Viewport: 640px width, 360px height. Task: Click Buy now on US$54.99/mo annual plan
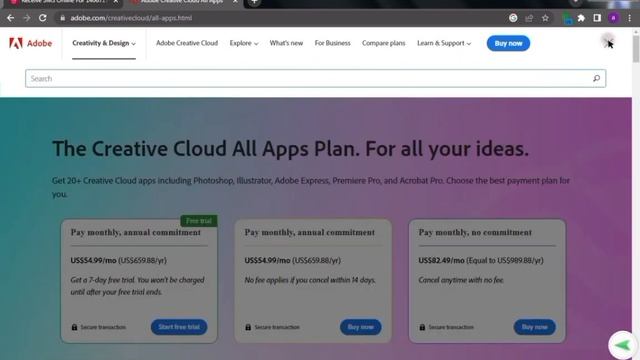360,327
